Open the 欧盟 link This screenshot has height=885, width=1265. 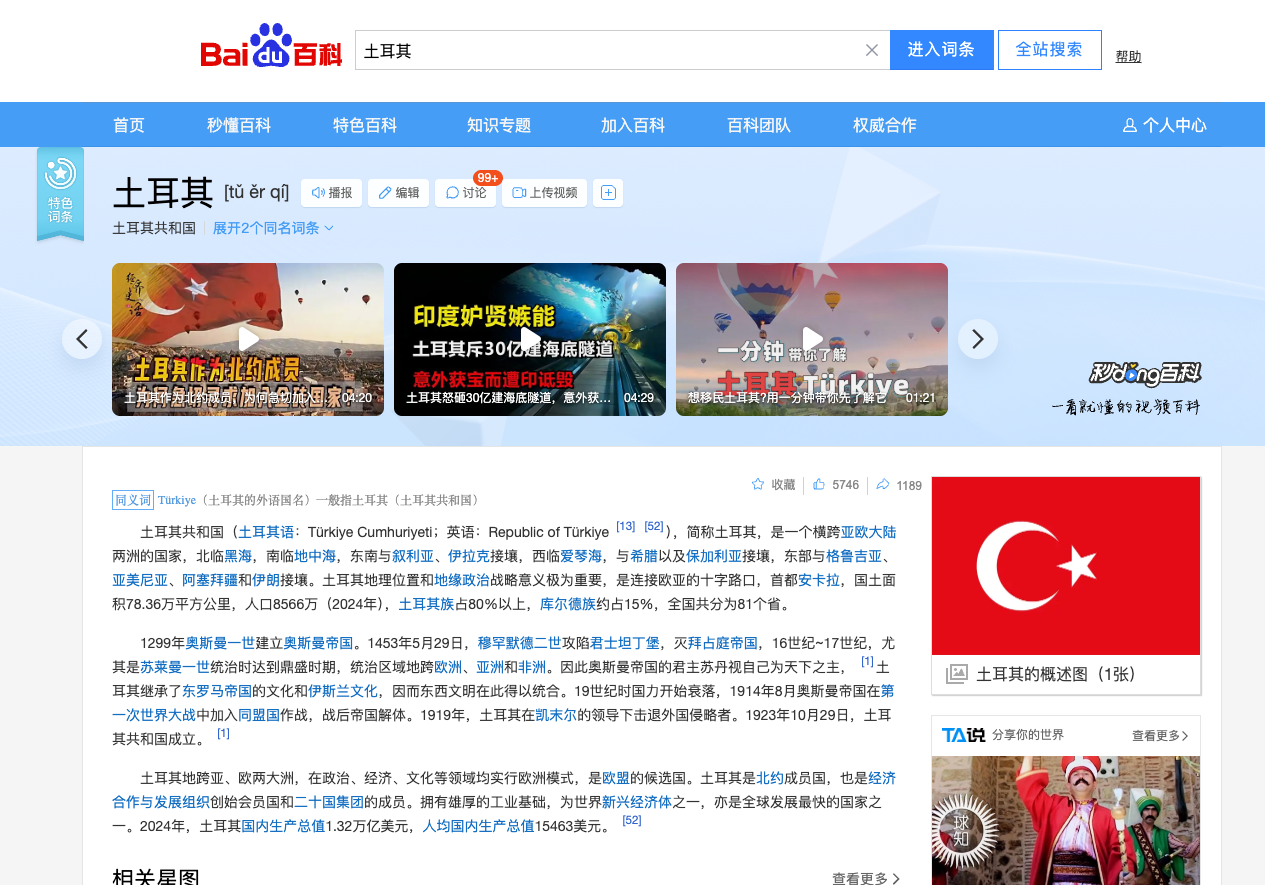coord(616,778)
